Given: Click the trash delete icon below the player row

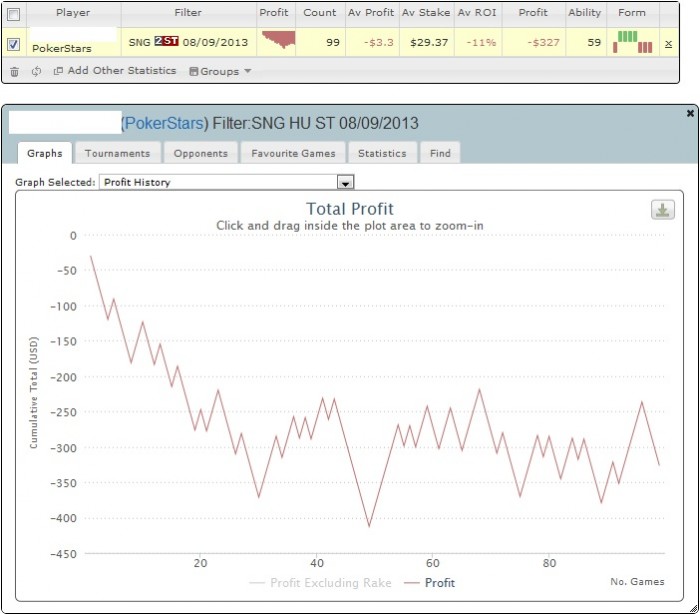Looking at the screenshot, I should coord(14,71).
